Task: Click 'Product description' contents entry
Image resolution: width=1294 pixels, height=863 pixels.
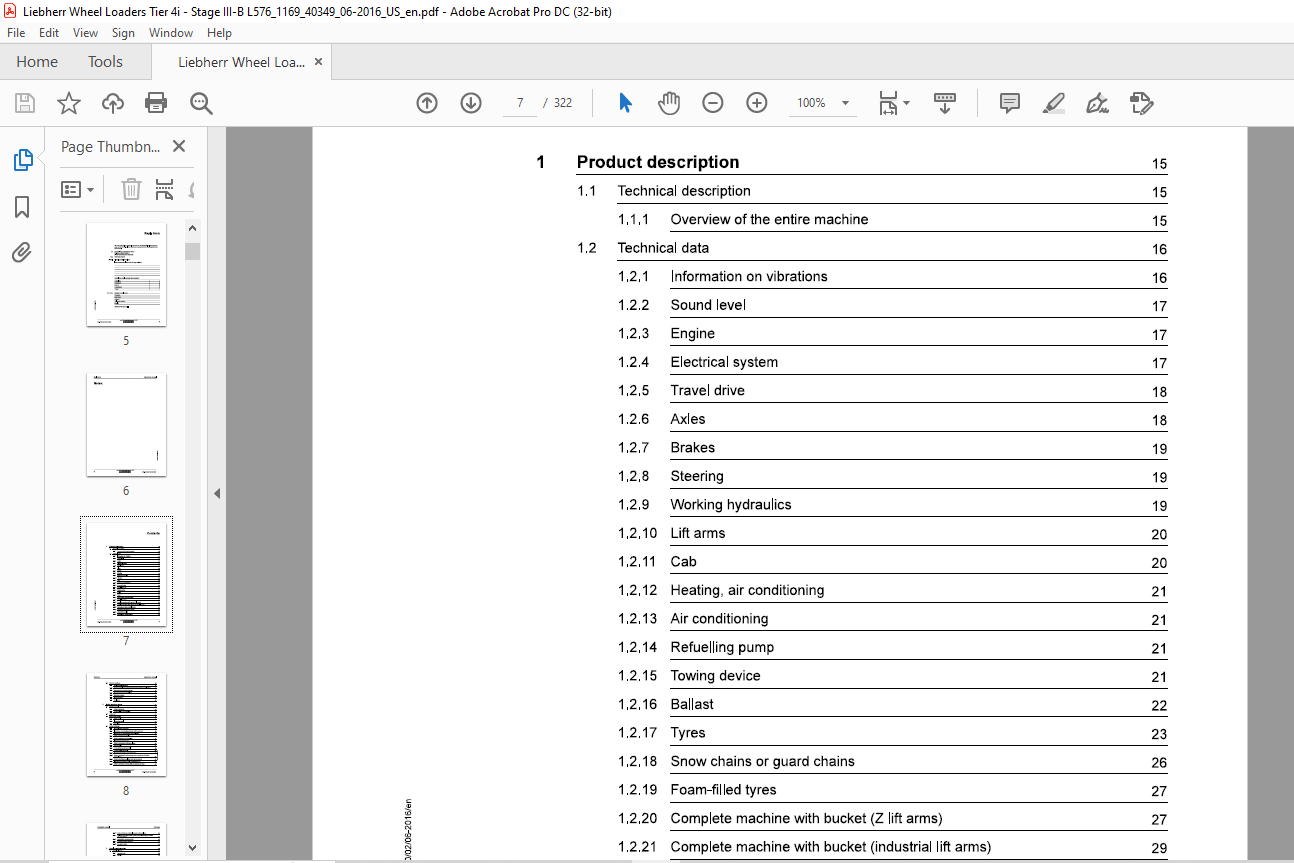Action: [x=658, y=162]
